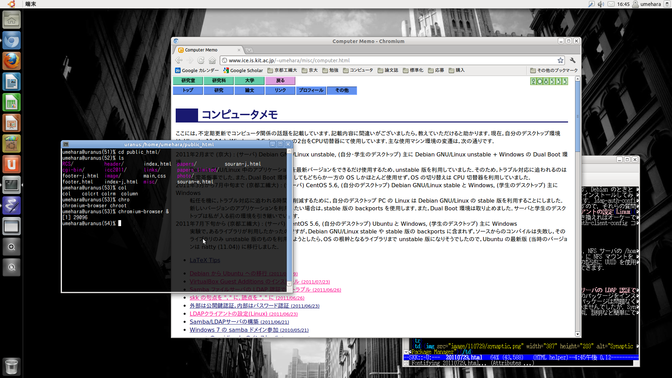Open Emacs from the dock
Screen dimensions: 672x378
12,205
